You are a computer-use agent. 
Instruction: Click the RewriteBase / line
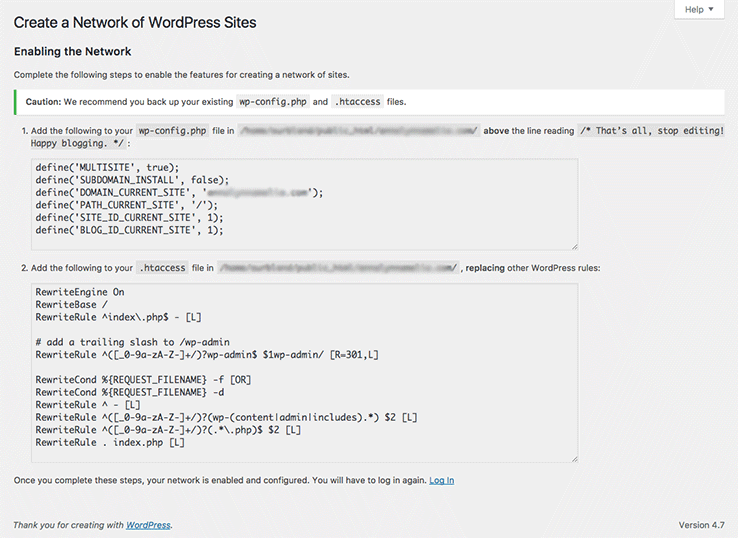(72, 305)
